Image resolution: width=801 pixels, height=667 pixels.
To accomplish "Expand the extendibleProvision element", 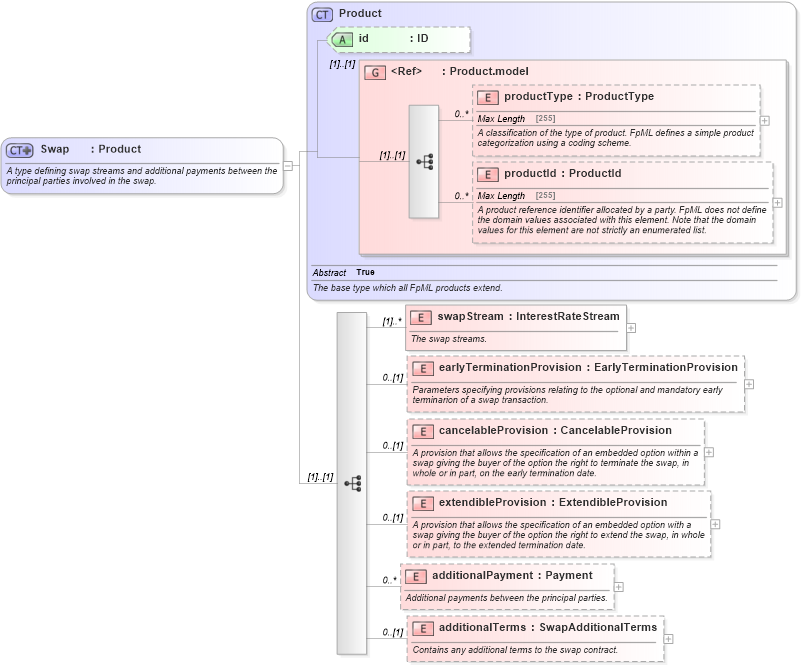I will pyautogui.click(x=716, y=525).
